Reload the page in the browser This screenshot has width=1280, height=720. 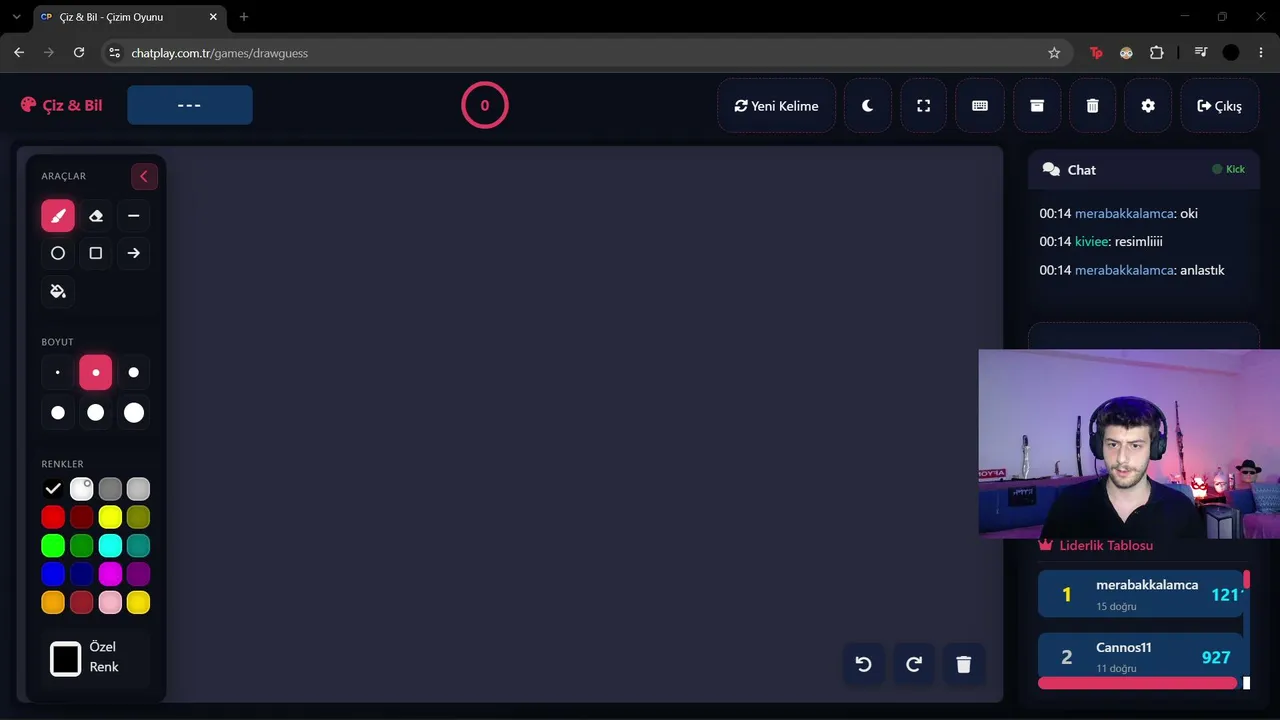[x=80, y=53]
